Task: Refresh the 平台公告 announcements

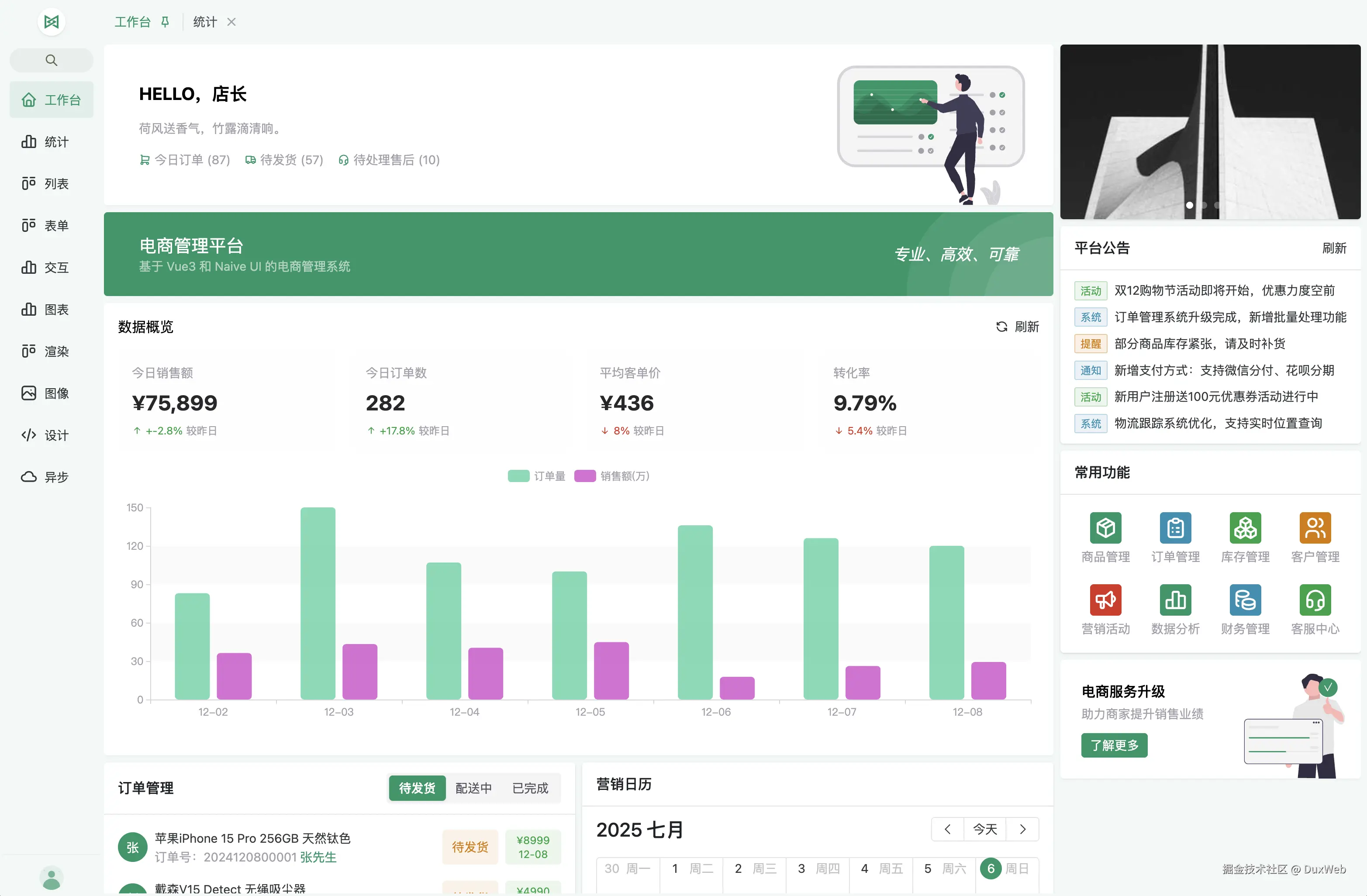Action: (1334, 248)
